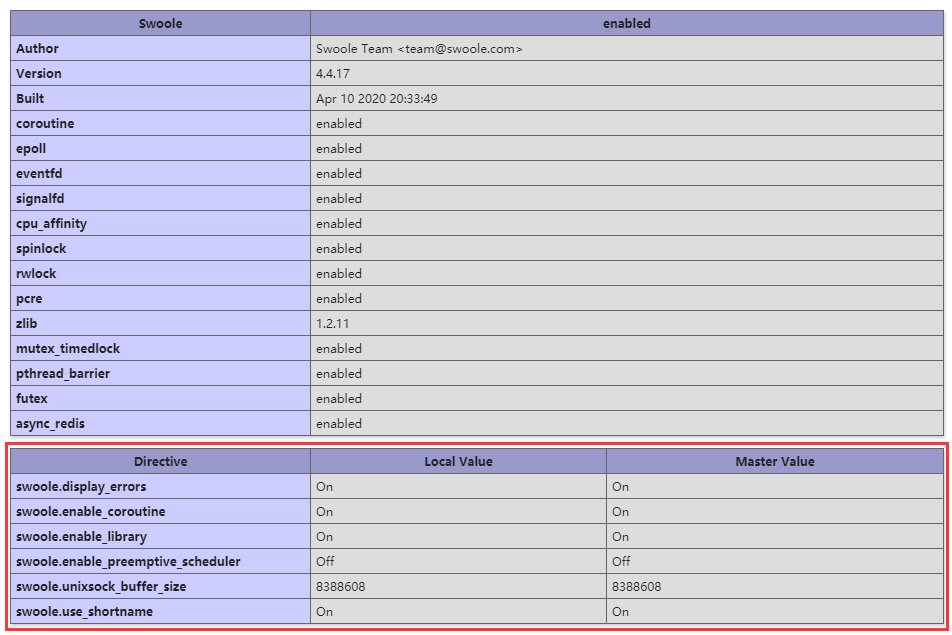Click the zlib version "1.2.11"
Viewport: 952px width, 635px height.
point(333,323)
